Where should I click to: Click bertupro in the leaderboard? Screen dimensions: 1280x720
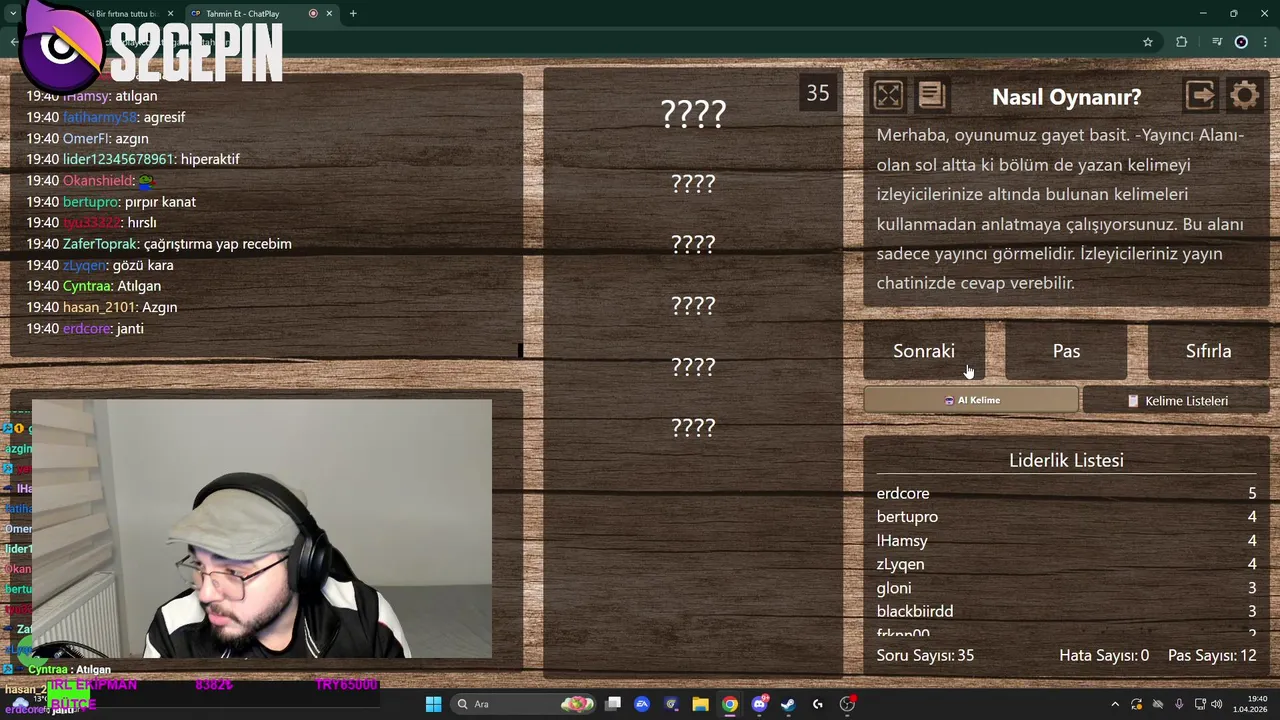coord(907,517)
